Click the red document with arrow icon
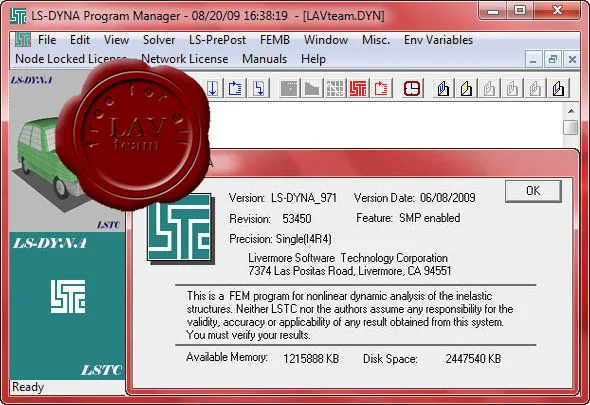 381,88
